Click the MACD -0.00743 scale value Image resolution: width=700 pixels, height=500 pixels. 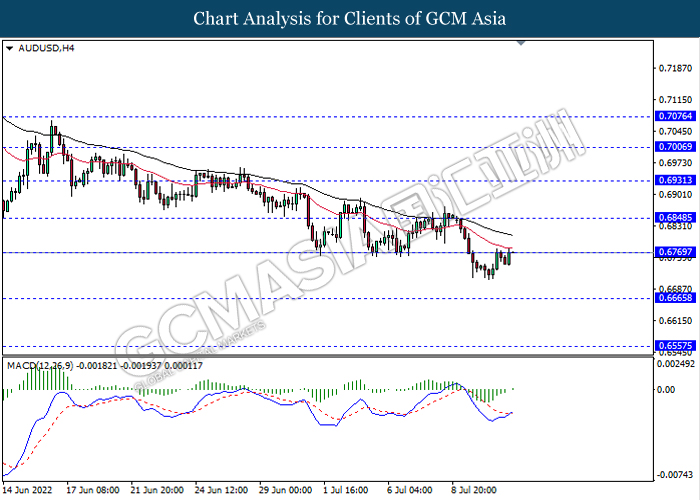pyautogui.click(x=677, y=475)
